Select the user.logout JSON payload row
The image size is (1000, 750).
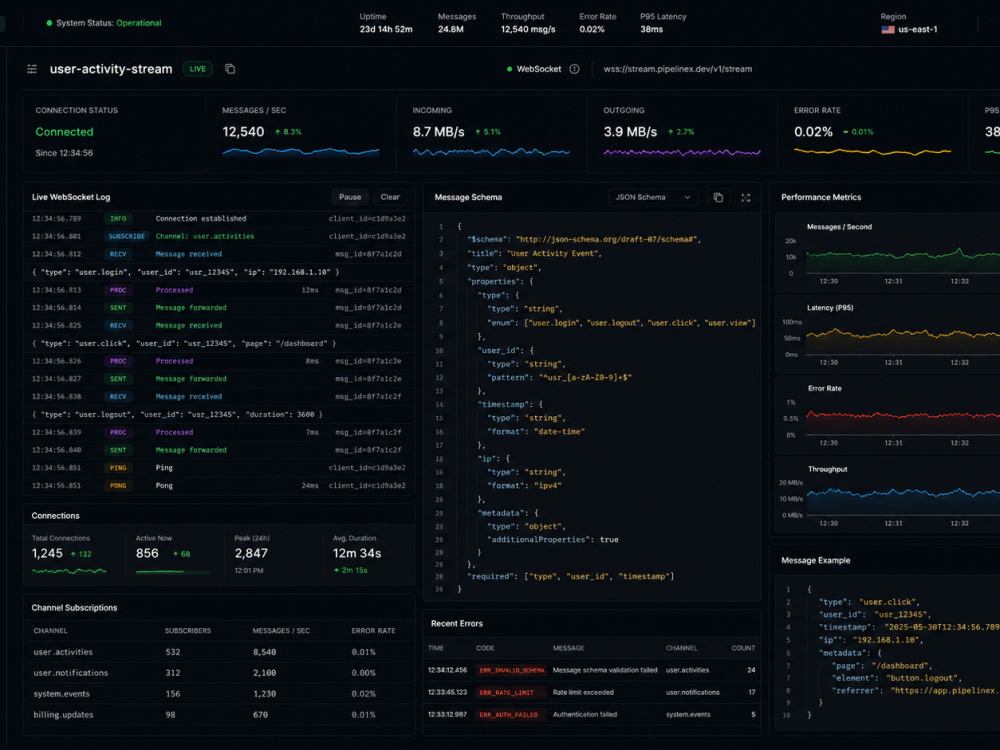[219, 415]
